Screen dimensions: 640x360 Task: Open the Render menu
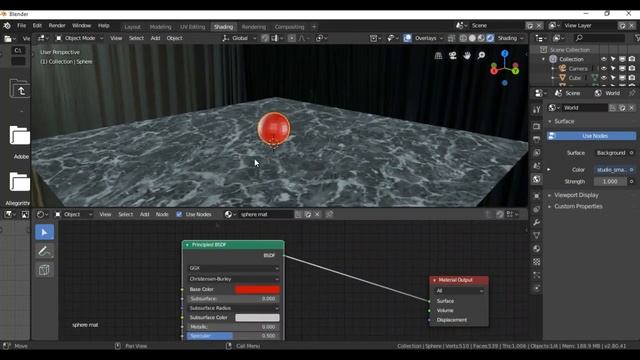click(57, 25)
